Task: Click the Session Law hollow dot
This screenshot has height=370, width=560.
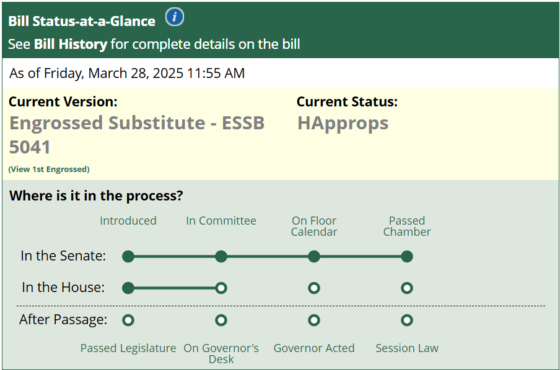Action: click(x=407, y=320)
